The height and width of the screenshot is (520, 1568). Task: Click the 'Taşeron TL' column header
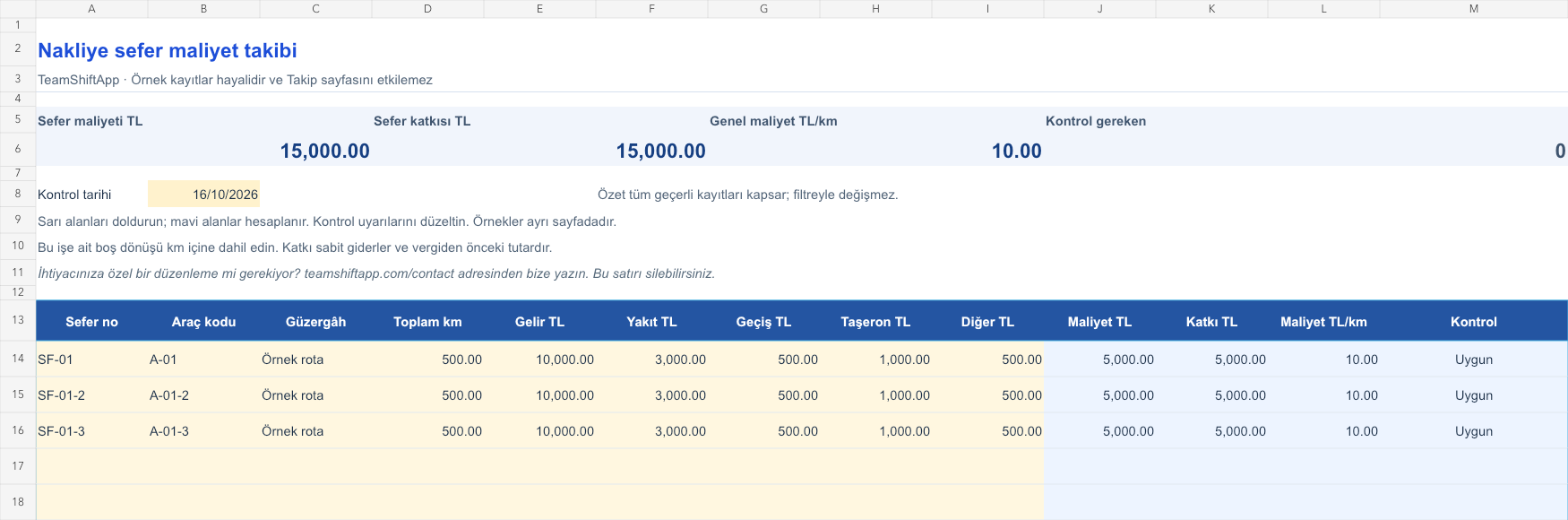[x=875, y=322]
